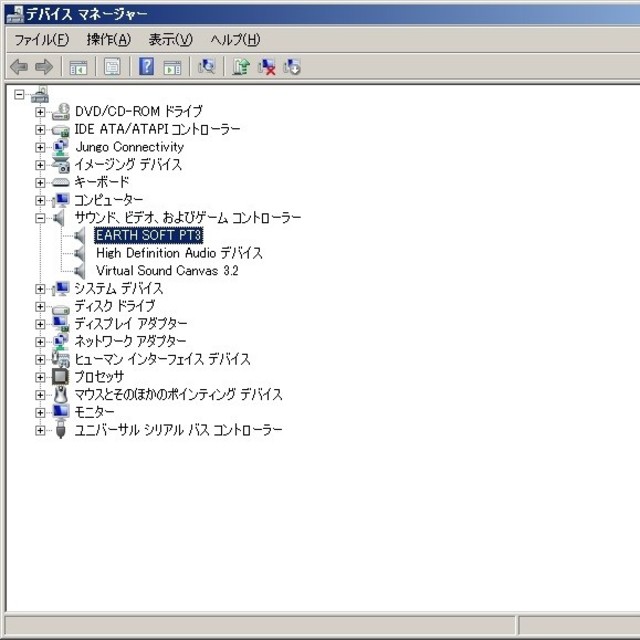Click the ディスプレイ アダプター icon
This screenshot has width=640, height=640.
click(x=61, y=324)
